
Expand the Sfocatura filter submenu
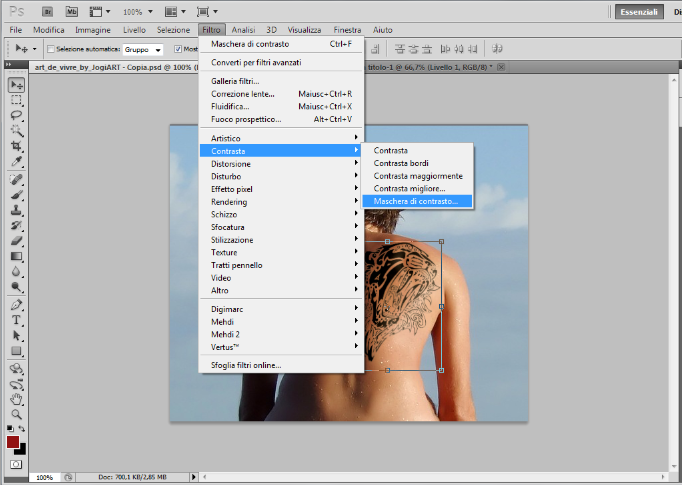[281, 227]
